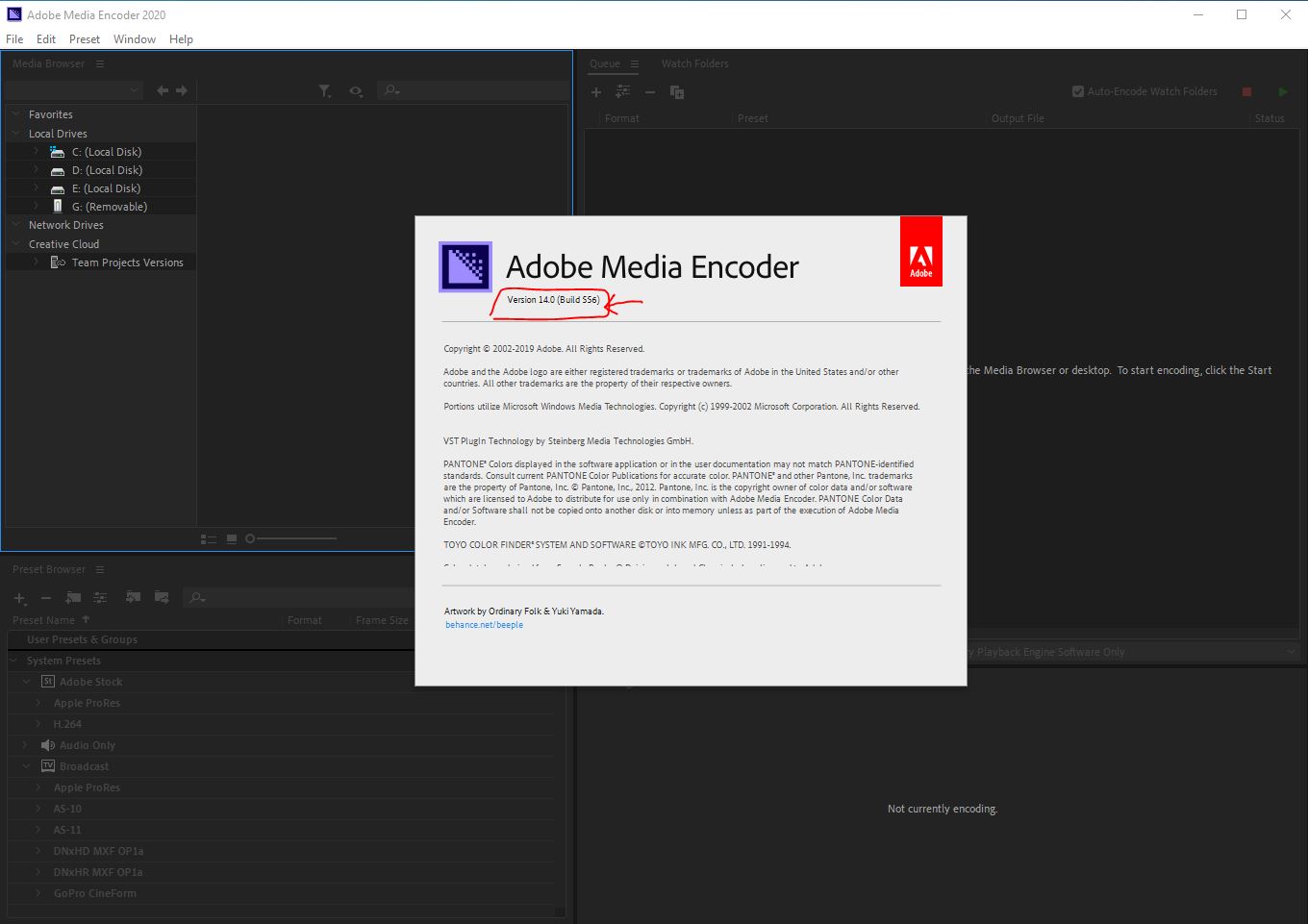Expand the H.264 preset folder
The image size is (1308, 924).
pos(38,724)
